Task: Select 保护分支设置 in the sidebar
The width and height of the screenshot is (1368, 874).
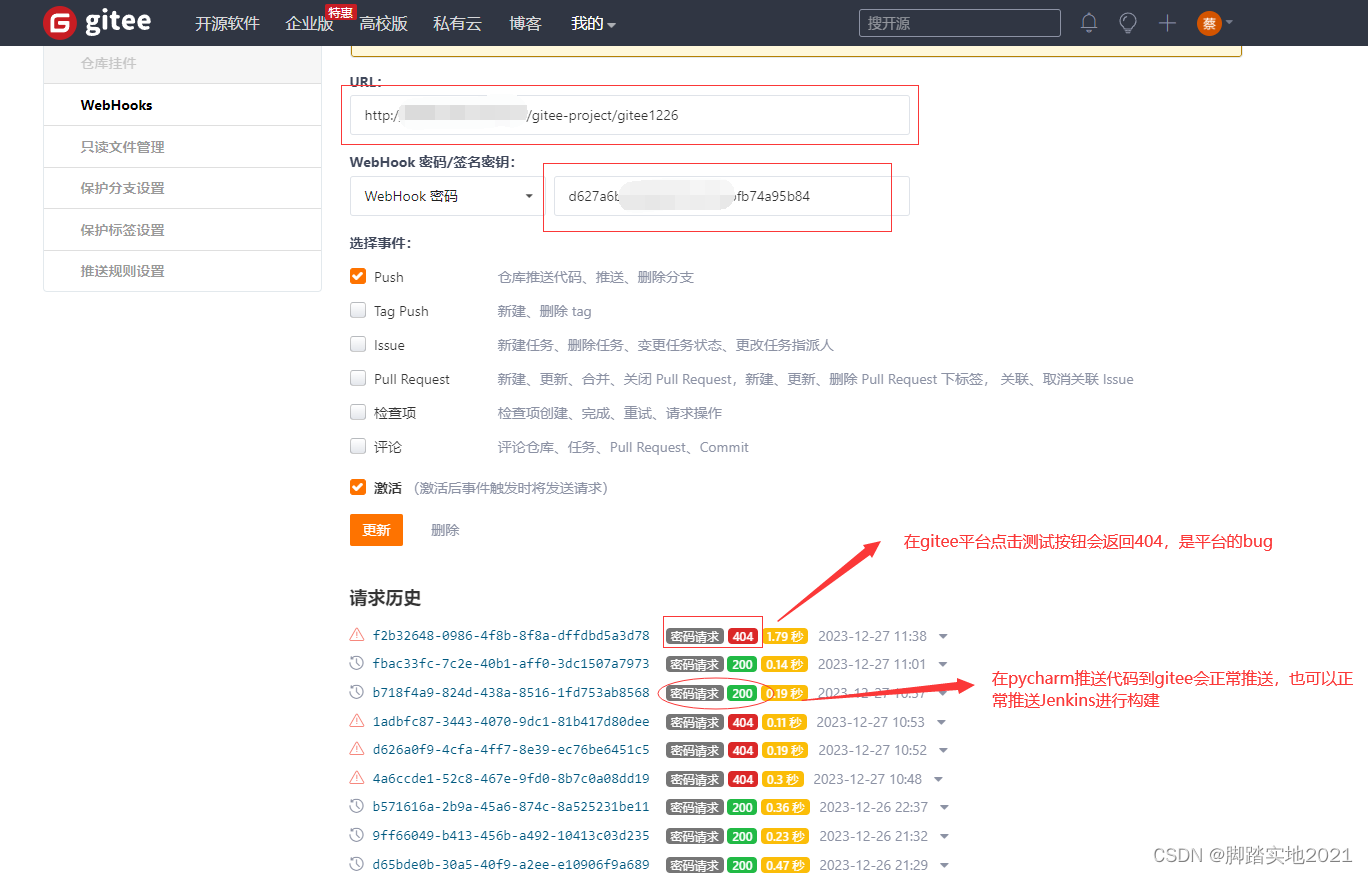Action: click(182, 188)
